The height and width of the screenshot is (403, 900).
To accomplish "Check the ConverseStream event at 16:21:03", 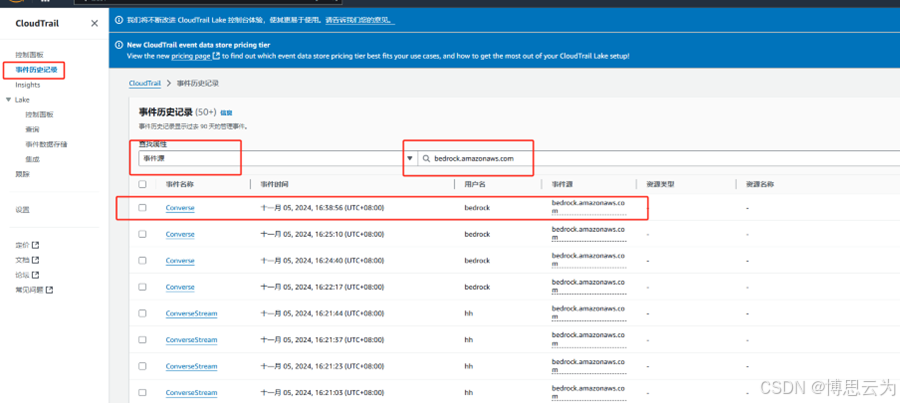I will (142, 393).
